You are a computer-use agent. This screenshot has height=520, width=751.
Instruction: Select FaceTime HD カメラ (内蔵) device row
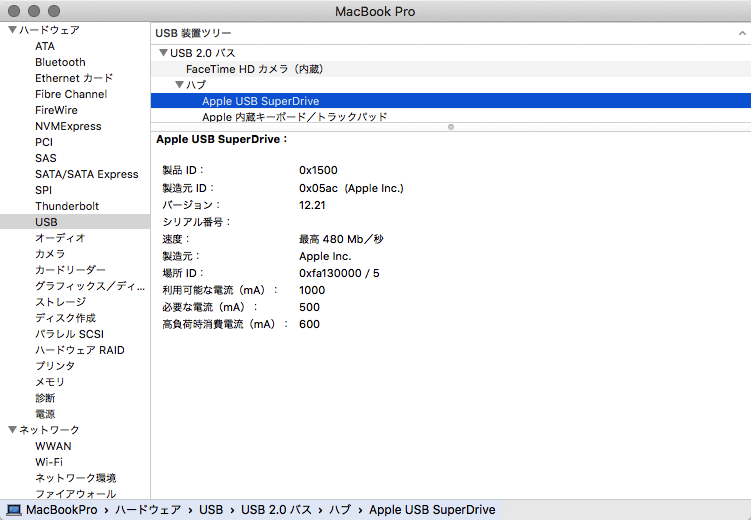click(451, 69)
